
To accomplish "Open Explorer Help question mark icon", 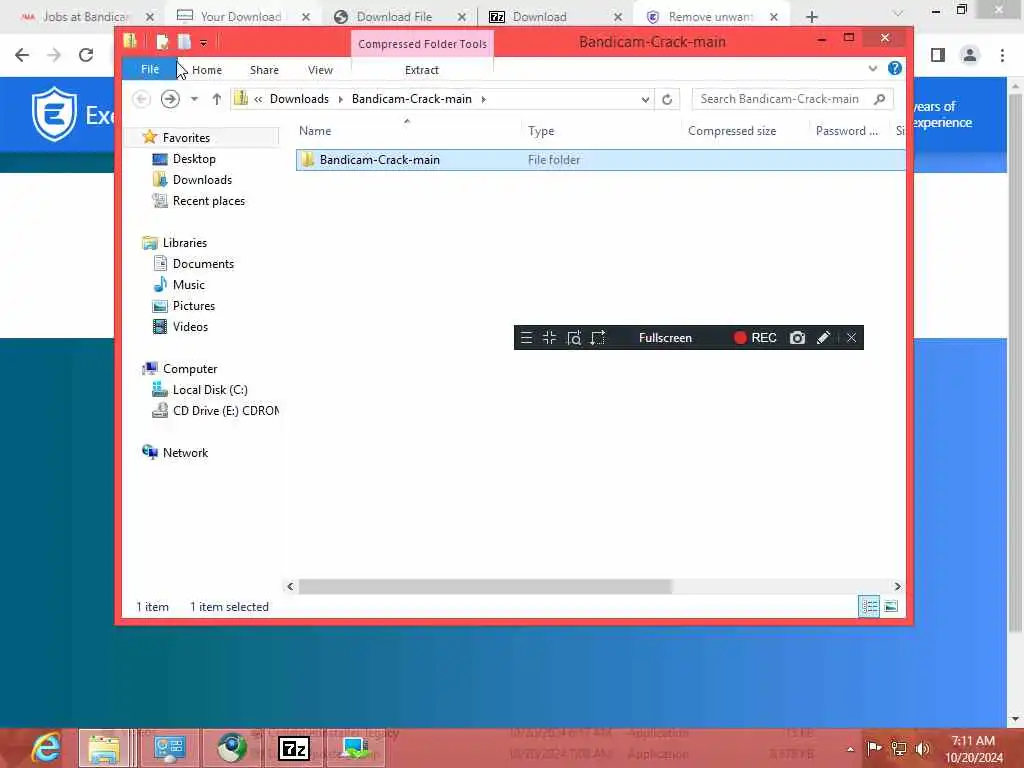I will coord(895,68).
